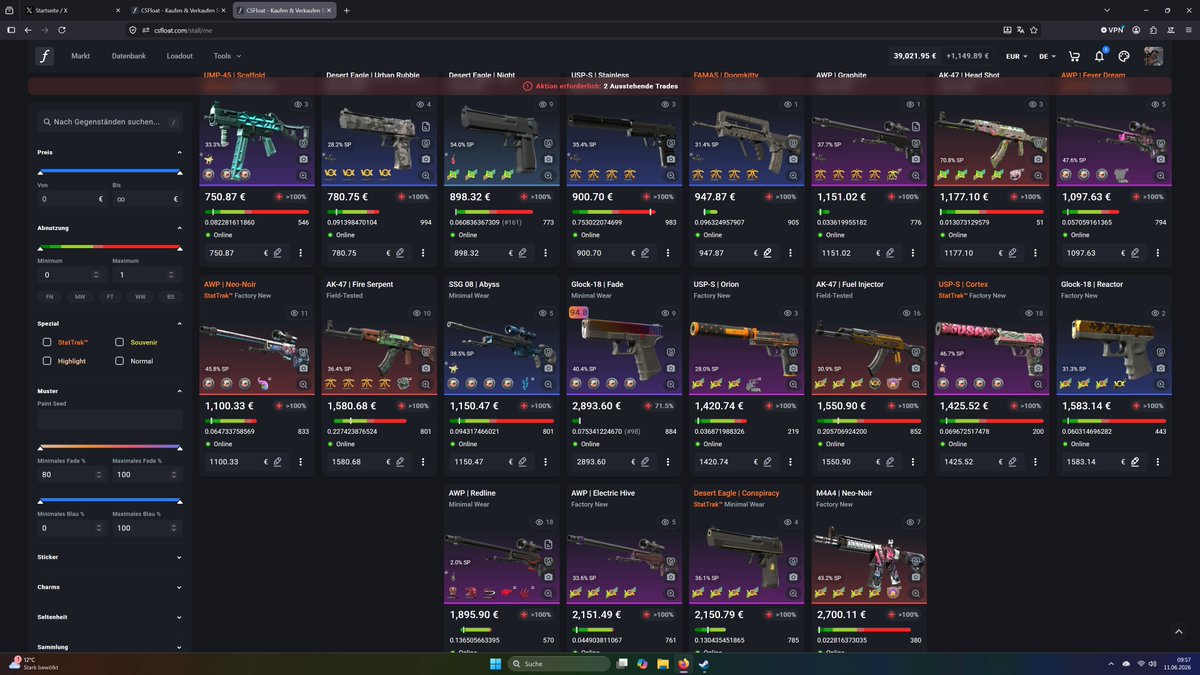The width and height of the screenshot is (1200, 675).
Task: Open the M4A4 Neo-Noir listing title
Action: pyautogui.click(x=842, y=493)
